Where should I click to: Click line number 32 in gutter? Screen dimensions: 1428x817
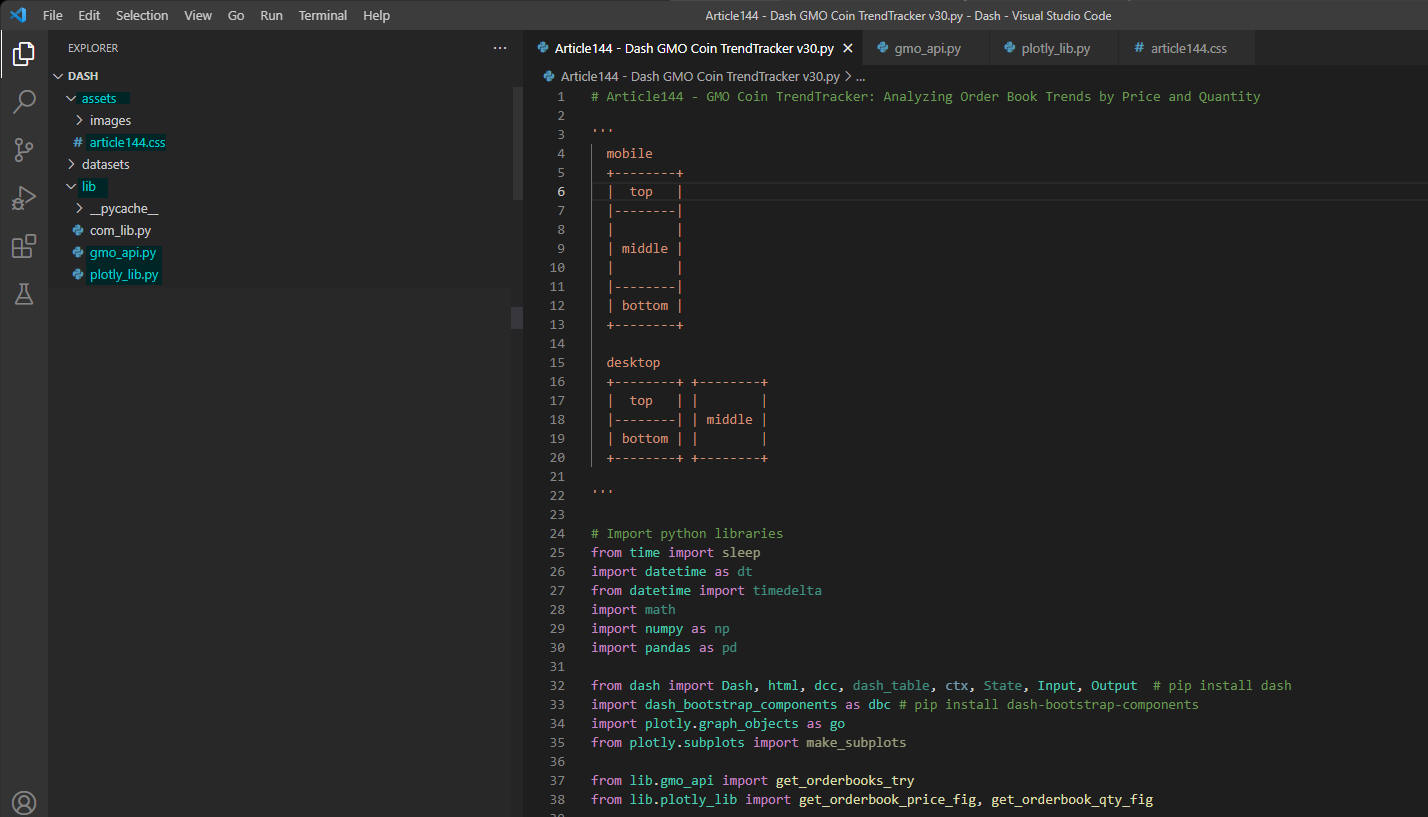coord(557,685)
